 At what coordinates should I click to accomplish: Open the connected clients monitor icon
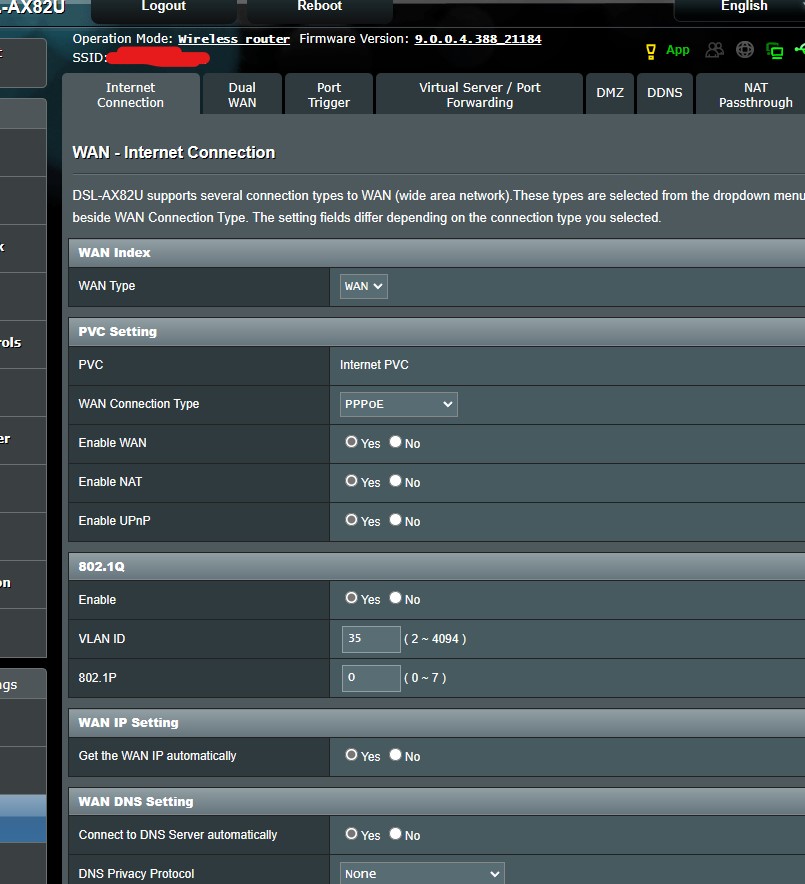tap(775, 50)
